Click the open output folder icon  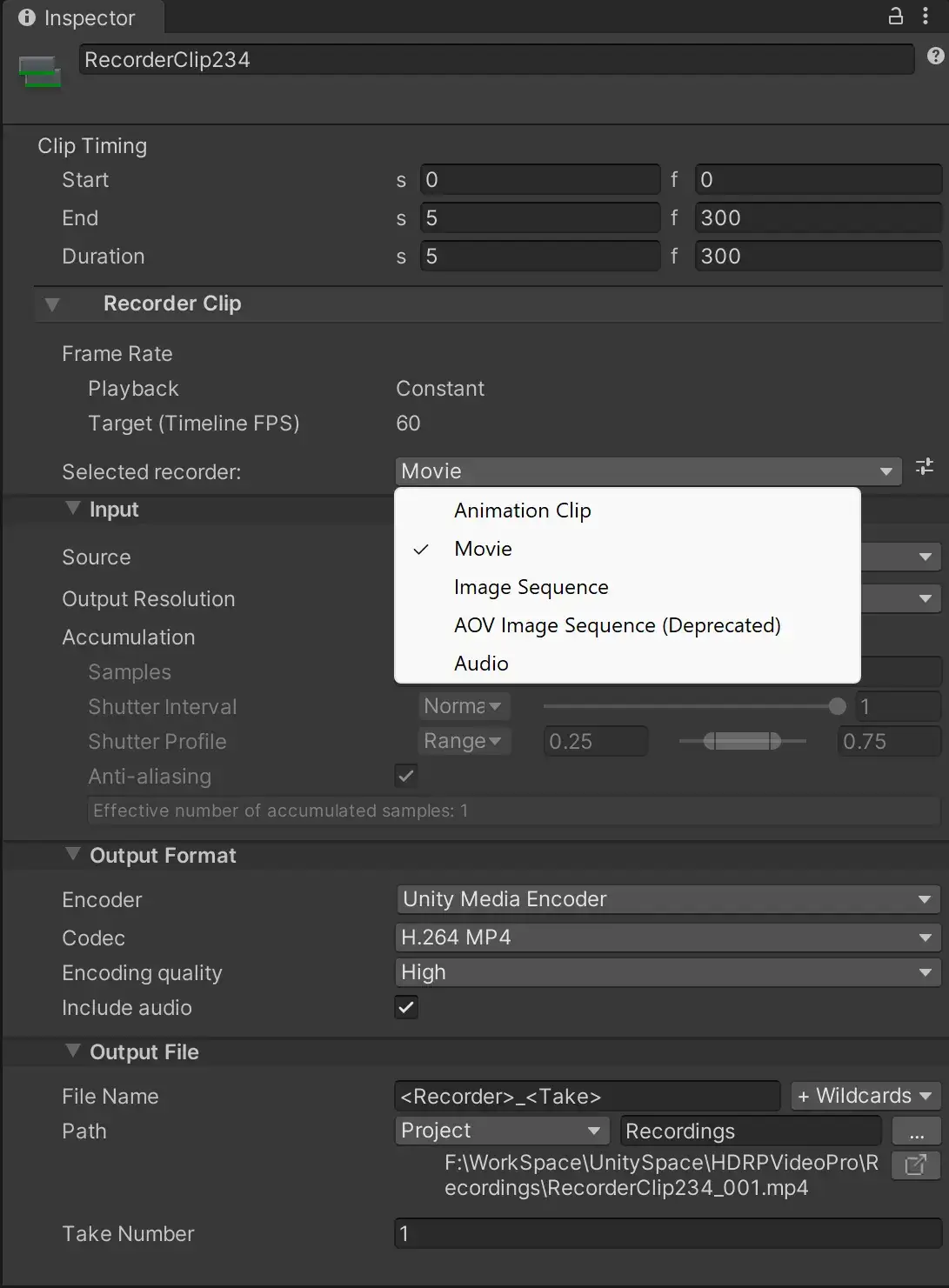tap(916, 1165)
